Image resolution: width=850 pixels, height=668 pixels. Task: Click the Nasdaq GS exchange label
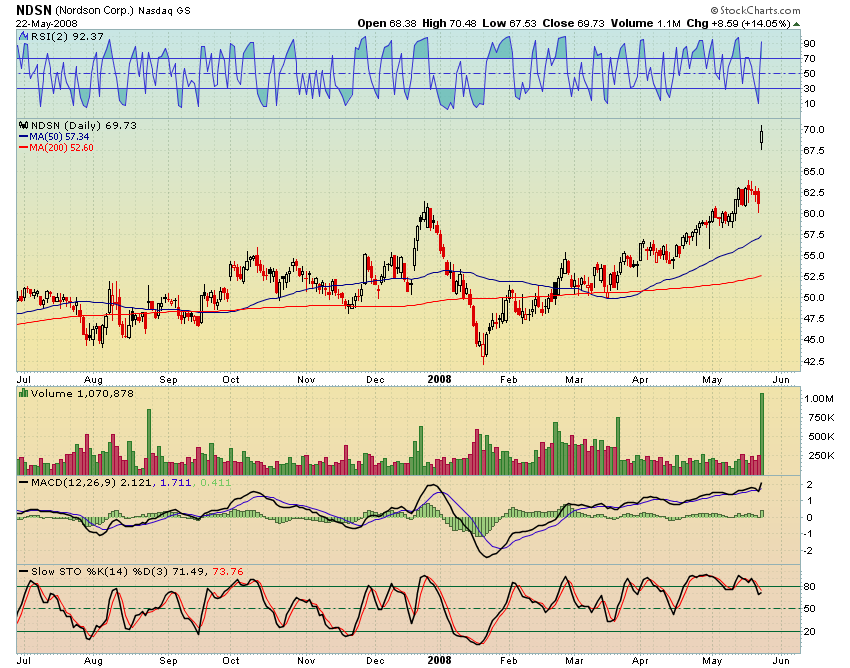pos(164,11)
